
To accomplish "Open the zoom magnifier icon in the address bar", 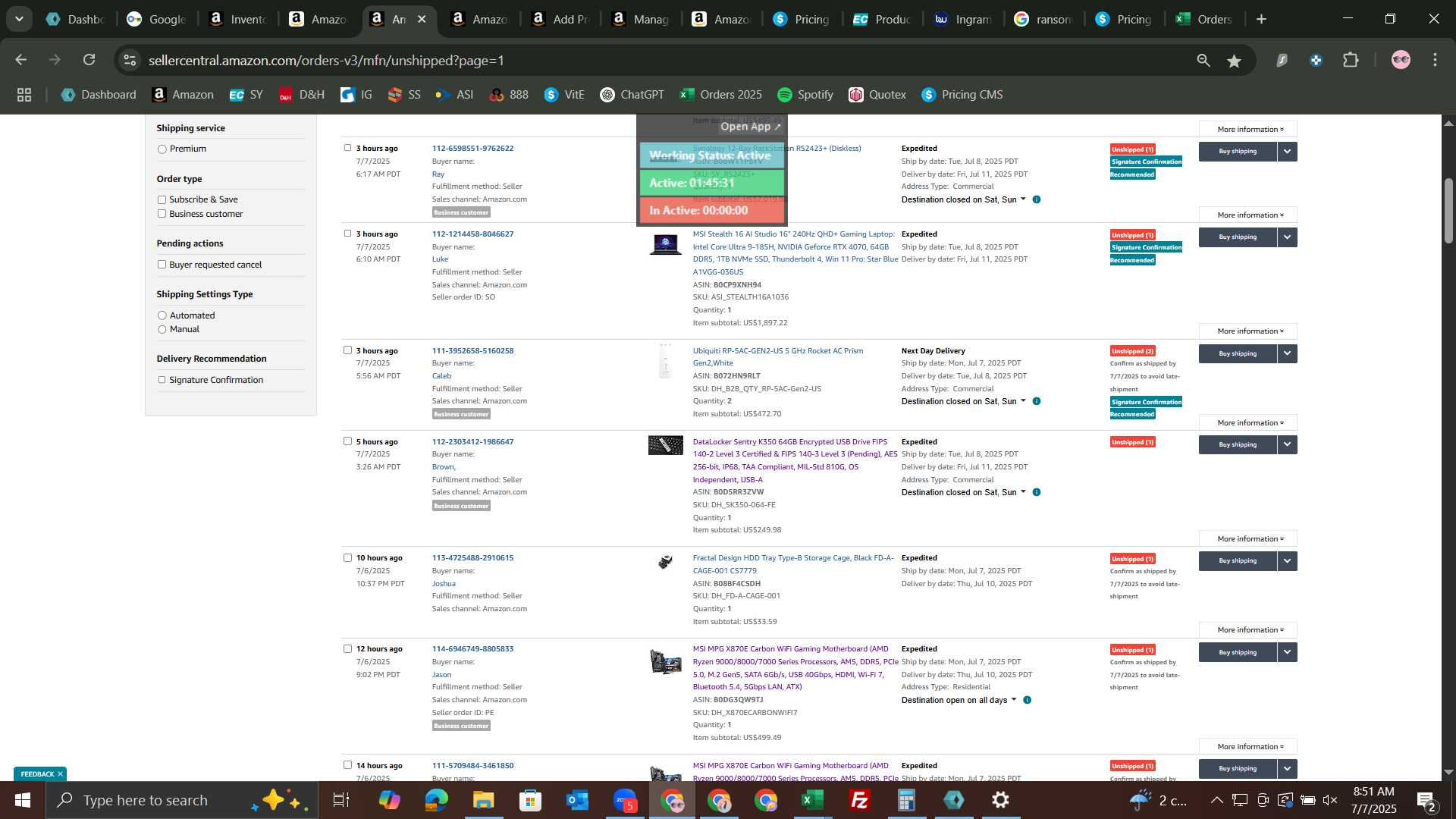I will (1203, 61).
